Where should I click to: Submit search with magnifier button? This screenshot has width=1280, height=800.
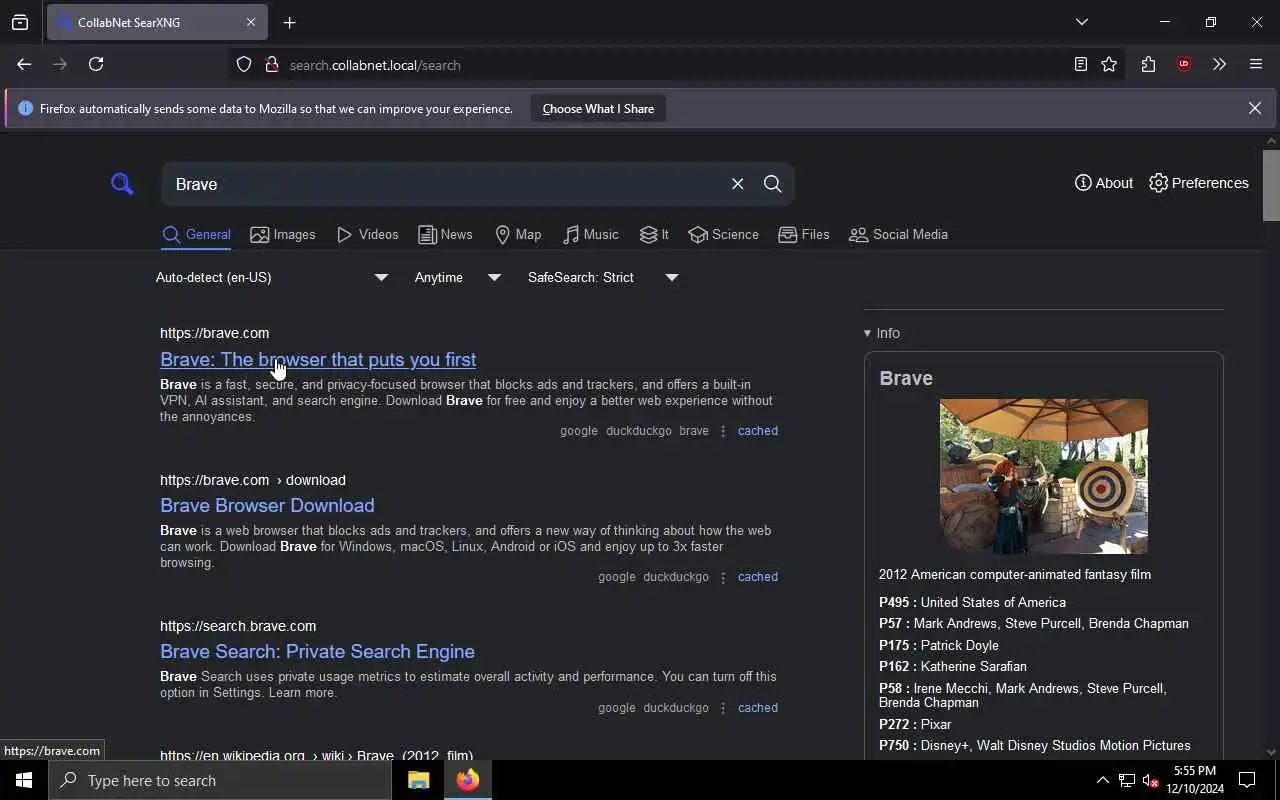[773, 184]
